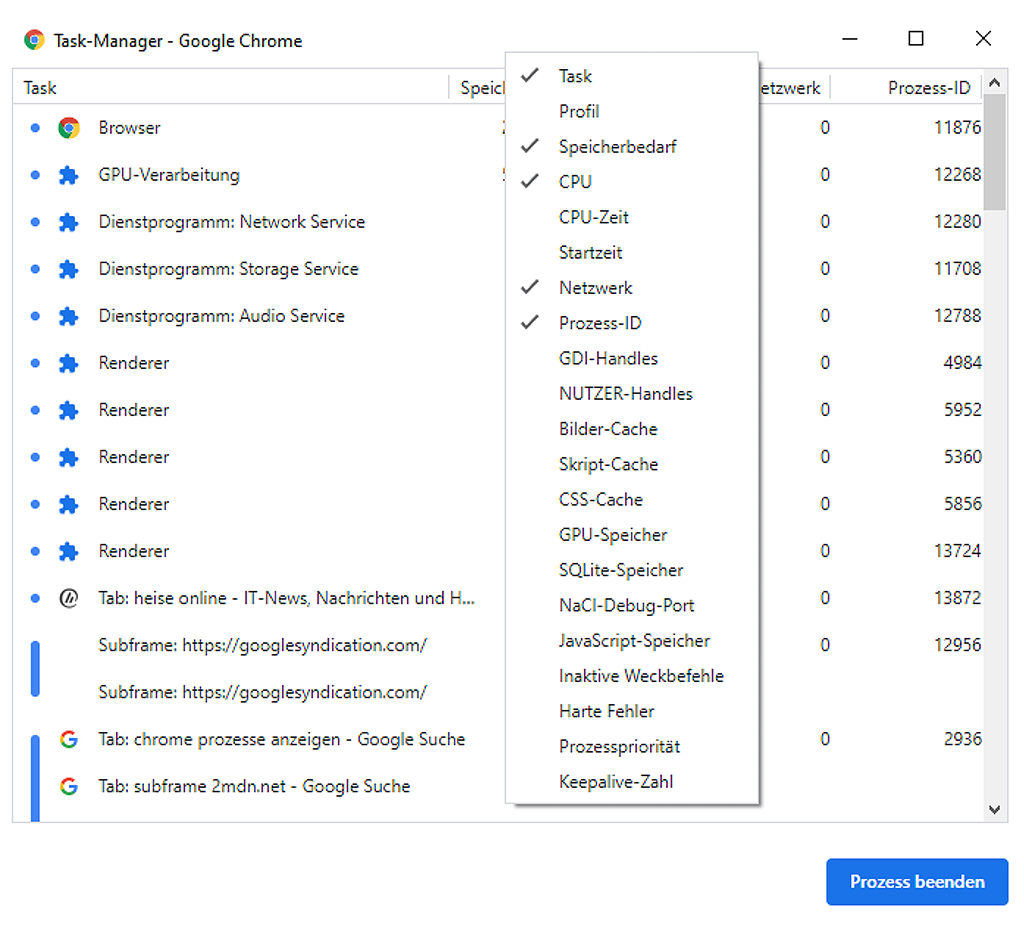Image resolution: width=1024 pixels, height=929 pixels.
Task: Enable the JavaScript-Speicher column
Action: coord(634,641)
